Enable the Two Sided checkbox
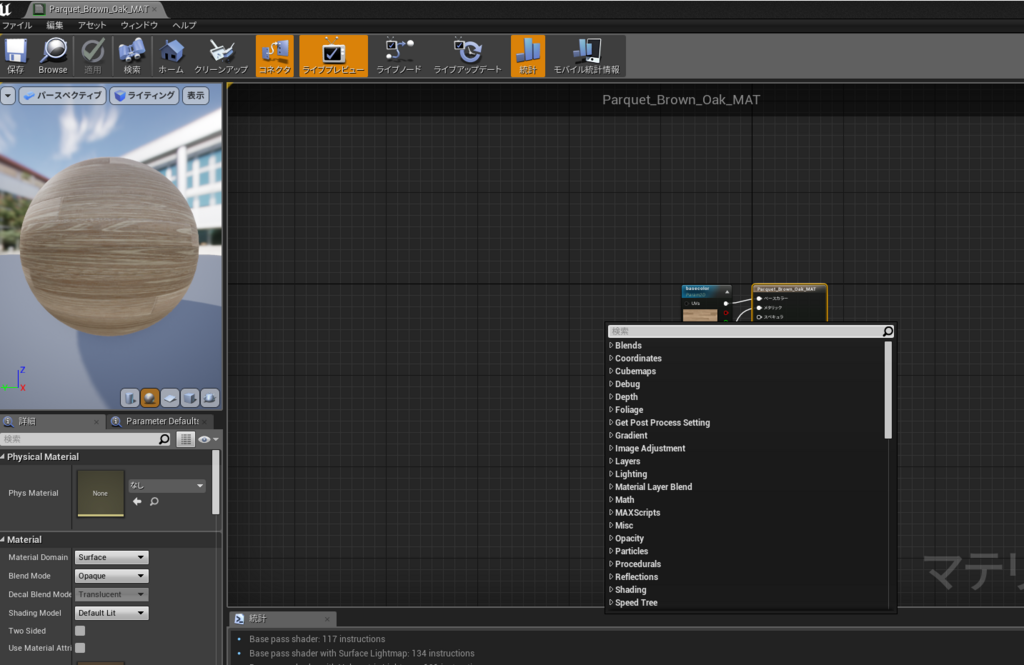Screen dimensions: 1024x665 (x=80, y=631)
